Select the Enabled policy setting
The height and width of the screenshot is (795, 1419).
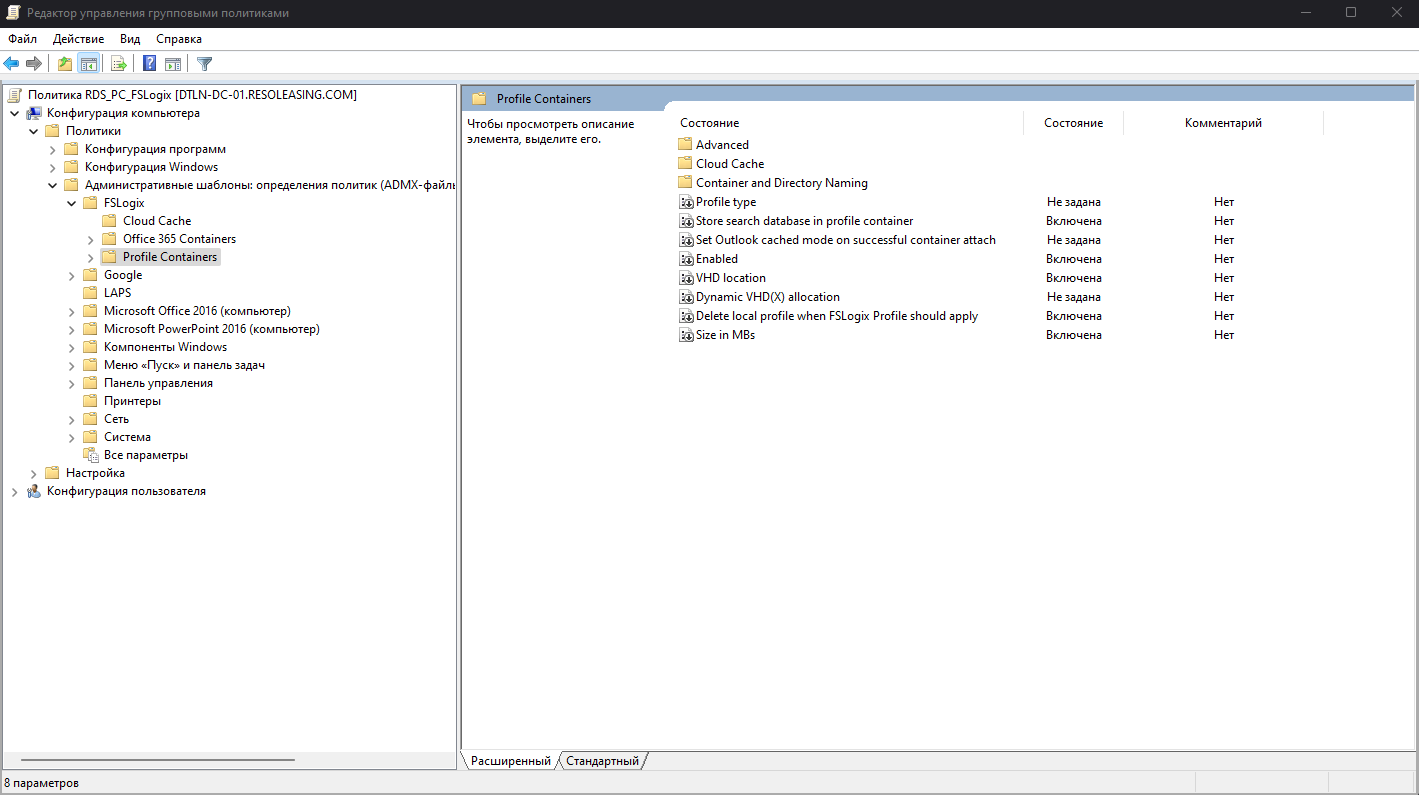(x=715, y=258)
